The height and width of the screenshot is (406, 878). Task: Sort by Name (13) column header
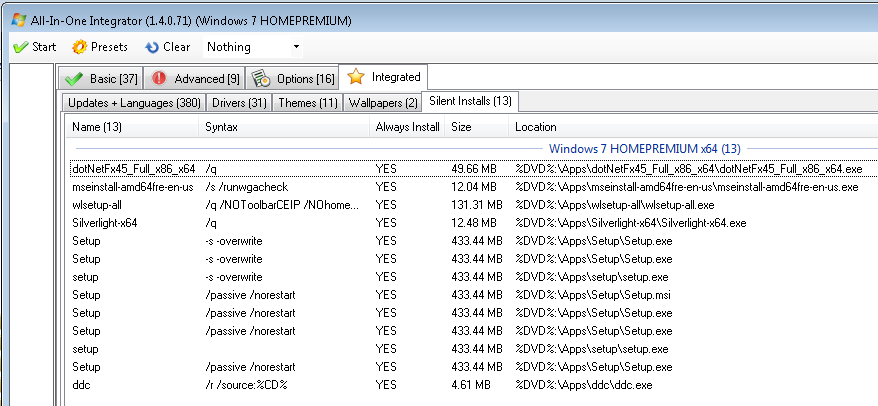tap(97, 127)
